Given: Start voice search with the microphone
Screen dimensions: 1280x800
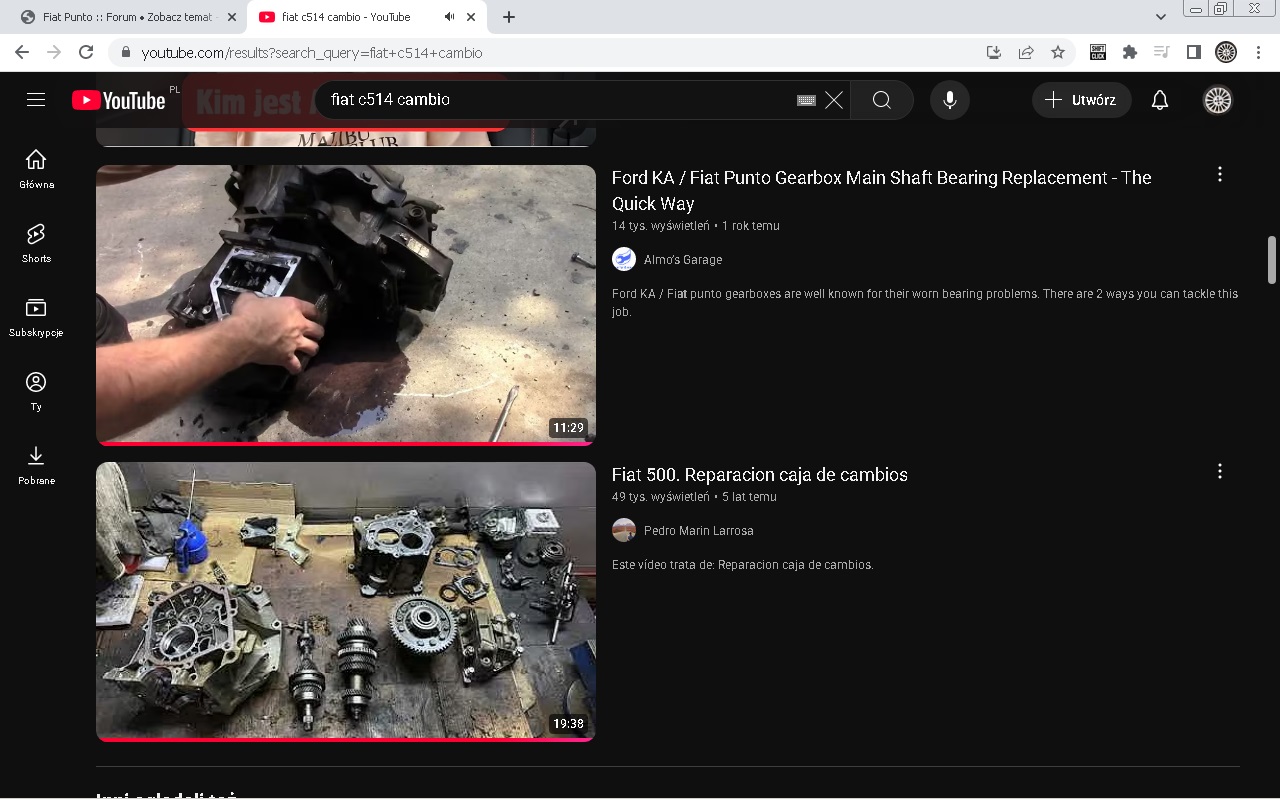Looking at the screenshot, I should 949,100.
